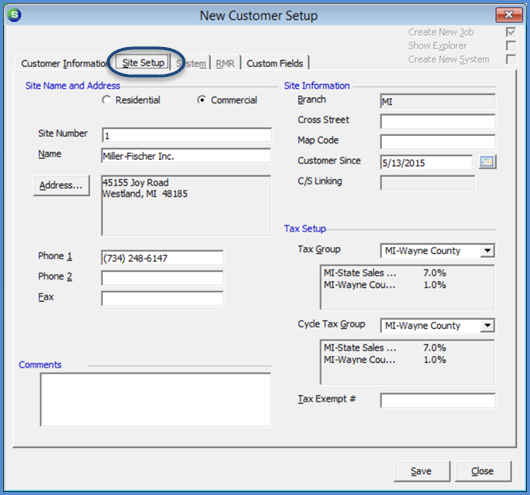530x495 pixels.
Task: Open the RMR tab
Action: click(225, 63)
